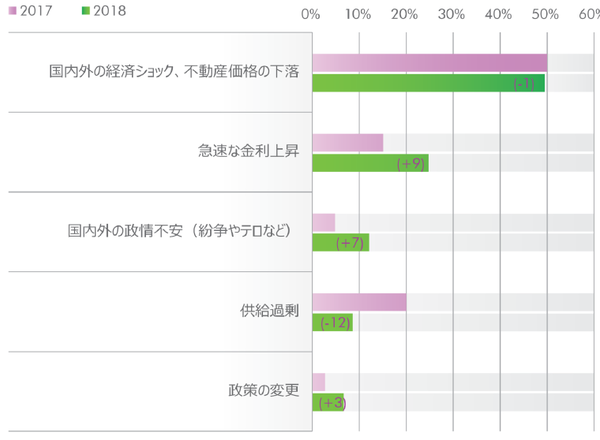Click the 30% axis tick label

451,15
